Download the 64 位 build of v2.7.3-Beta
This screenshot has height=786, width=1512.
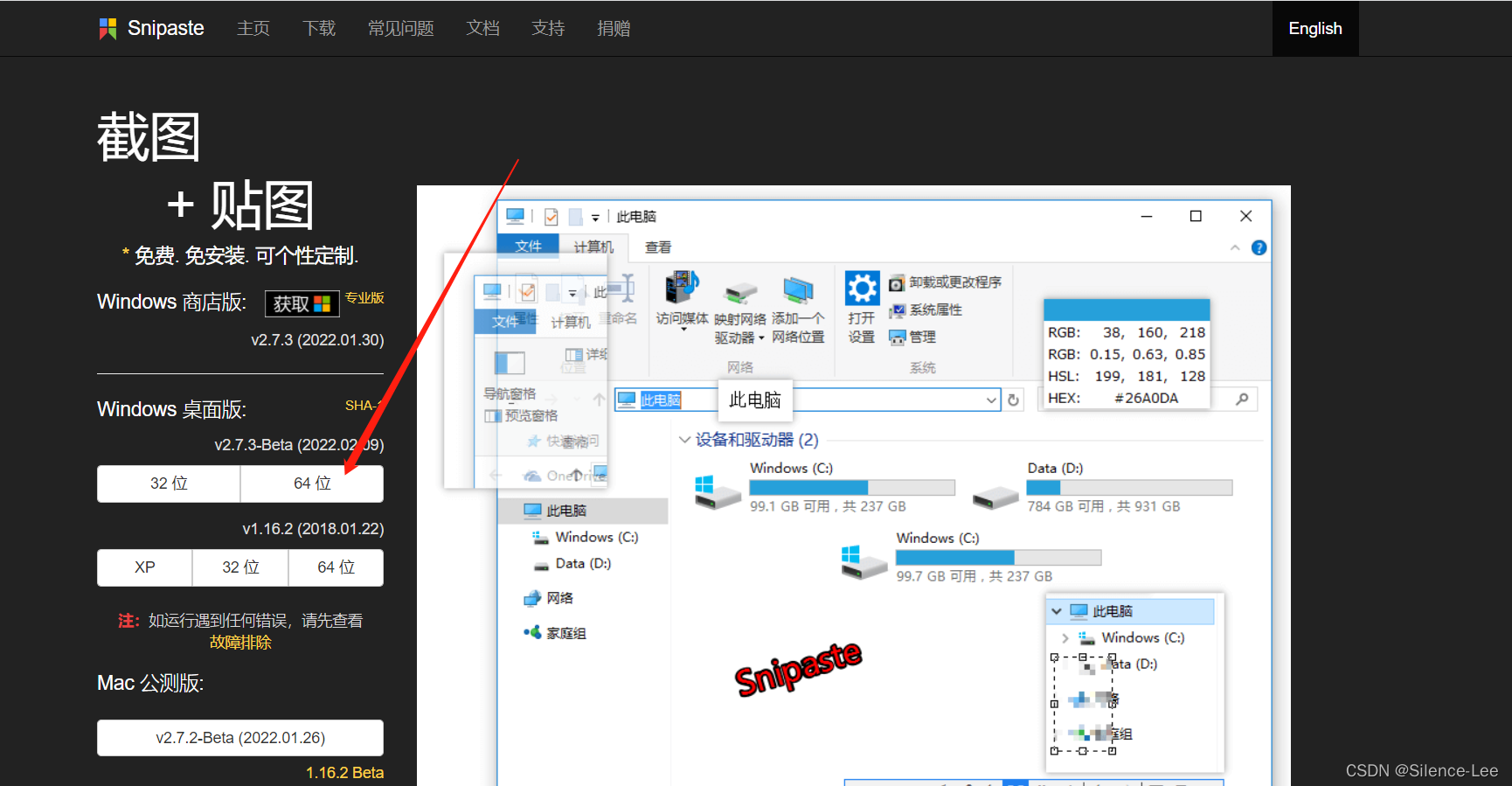(312, 483)
